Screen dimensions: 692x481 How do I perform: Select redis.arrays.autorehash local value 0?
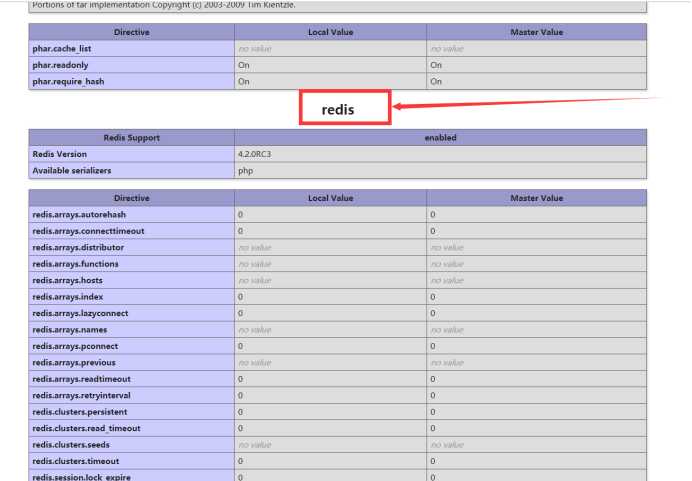click(241, 214)
